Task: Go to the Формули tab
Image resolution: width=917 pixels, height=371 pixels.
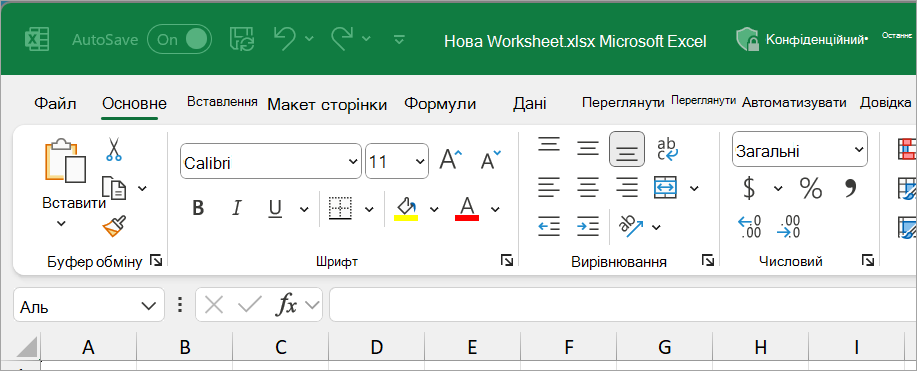Action: coord(440,104)
